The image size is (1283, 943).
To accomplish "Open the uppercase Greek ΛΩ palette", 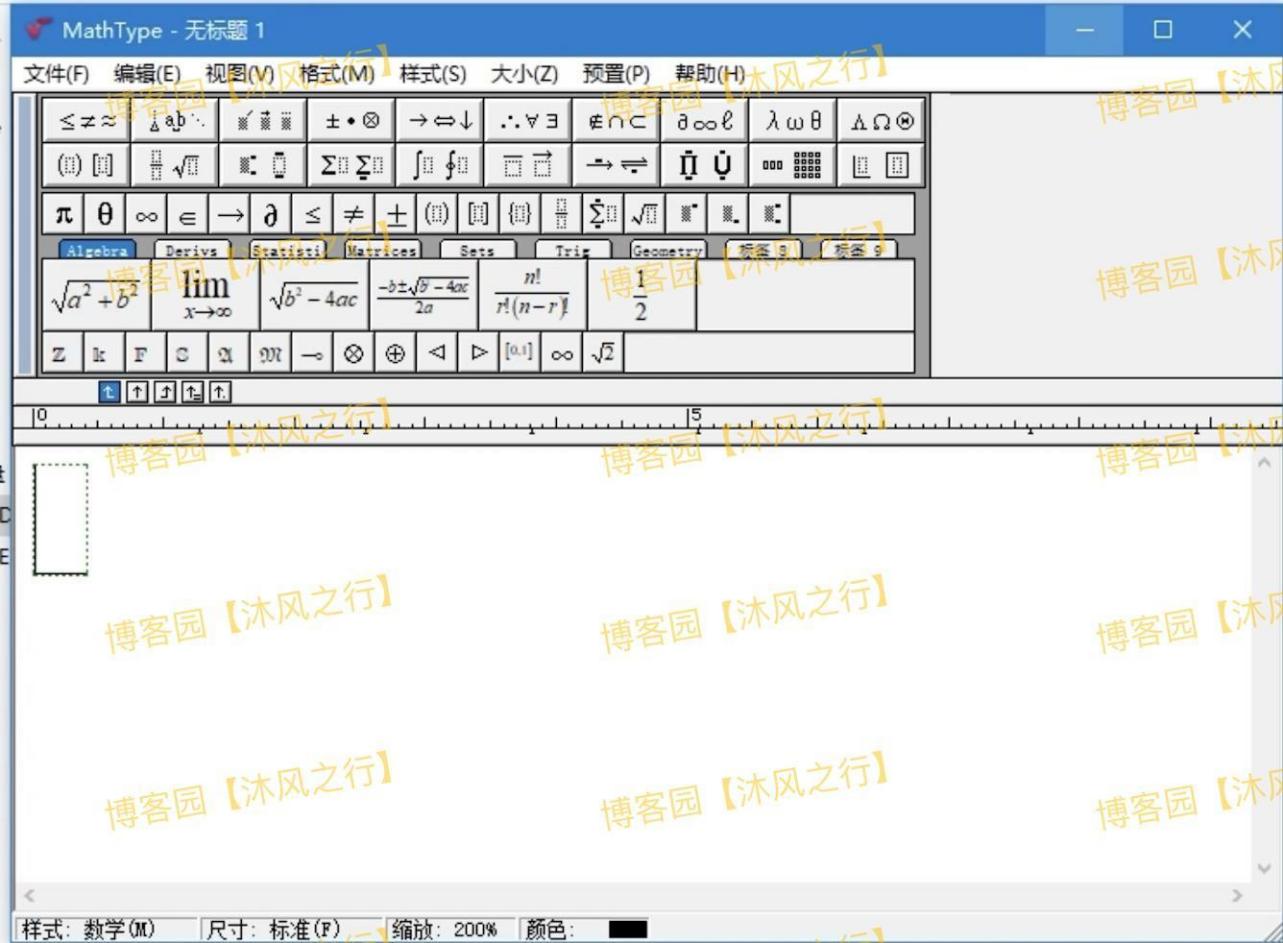I will (x=881, y=121).
